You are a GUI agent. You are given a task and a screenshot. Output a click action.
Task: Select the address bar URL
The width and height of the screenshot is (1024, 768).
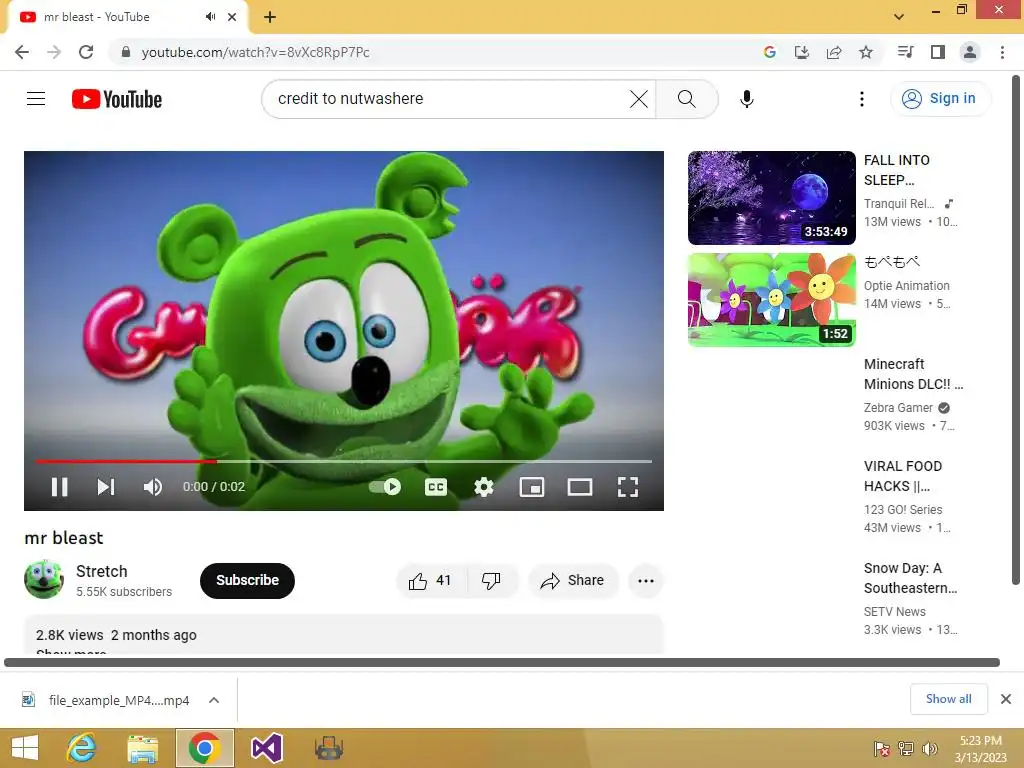pos(255,52)
